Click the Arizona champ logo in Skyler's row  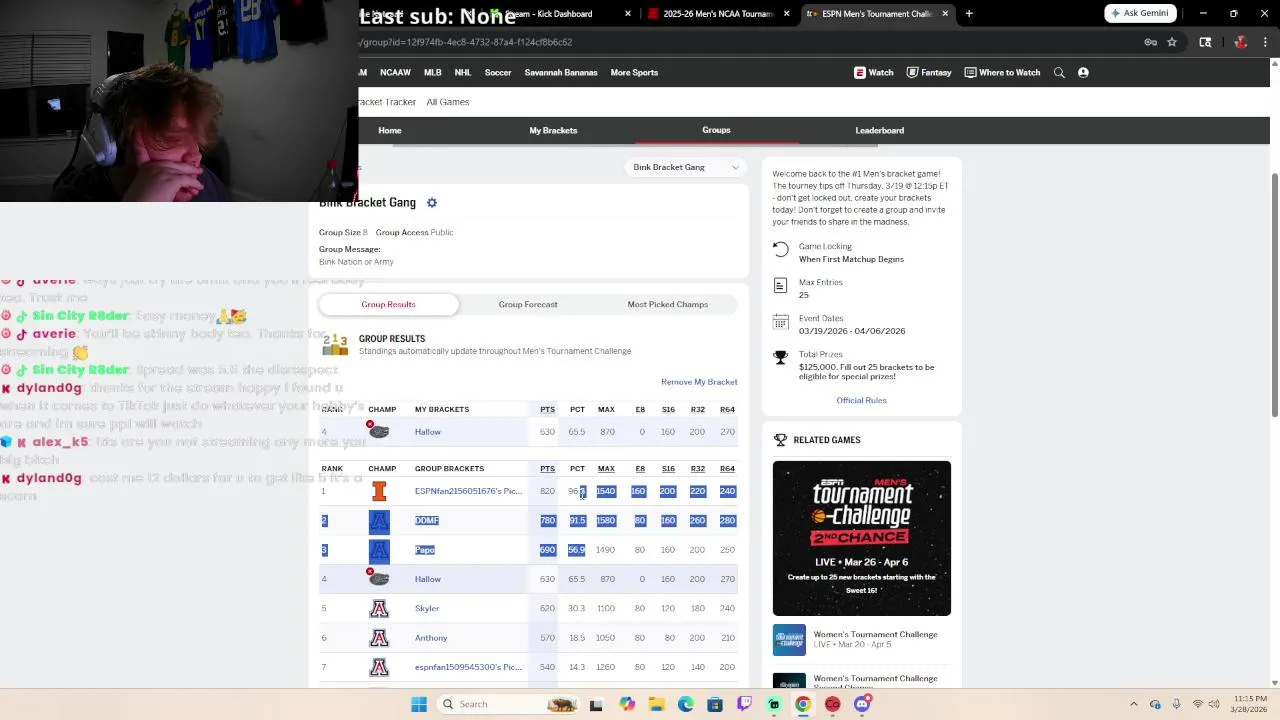click(379, 608)
